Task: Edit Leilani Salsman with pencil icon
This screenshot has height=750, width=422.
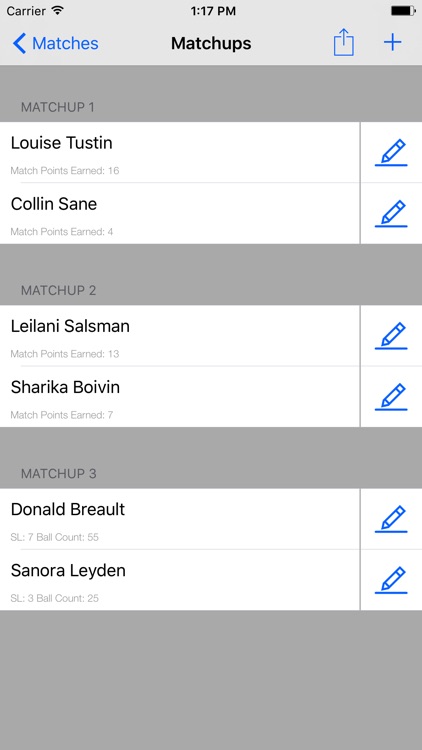Action: tap(391, 335)
